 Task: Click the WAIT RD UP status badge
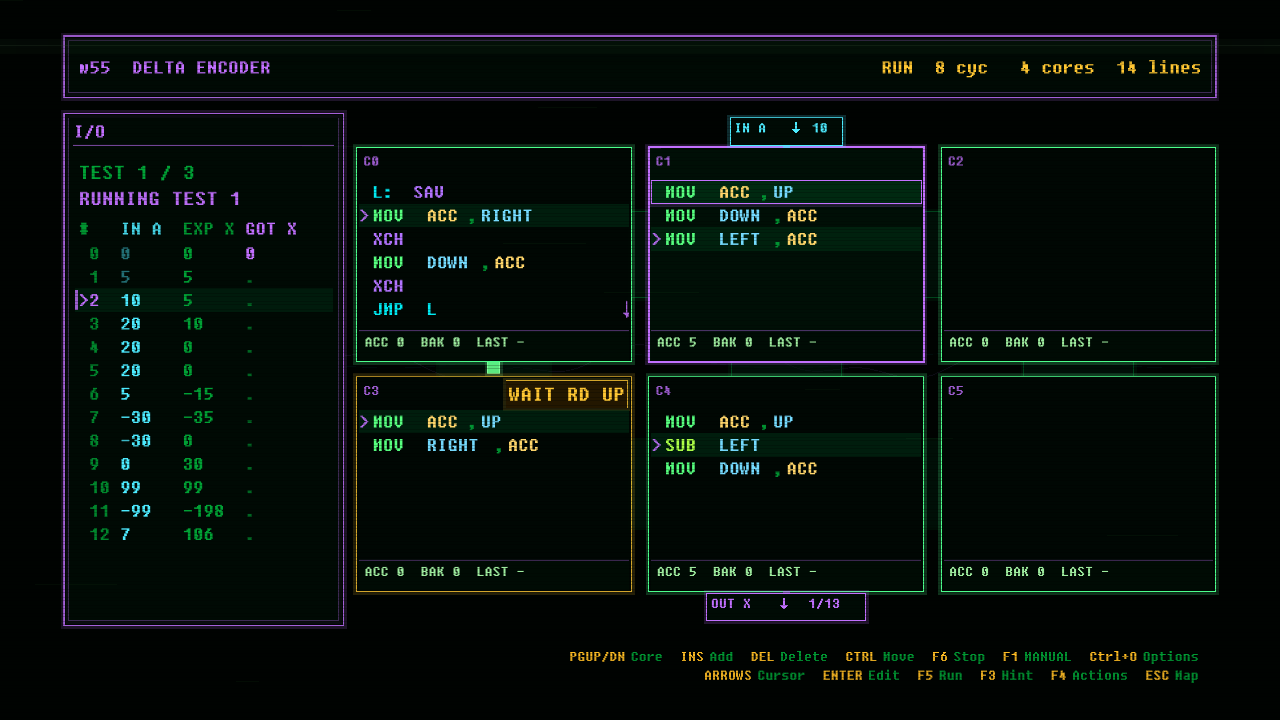click(566, 394)
